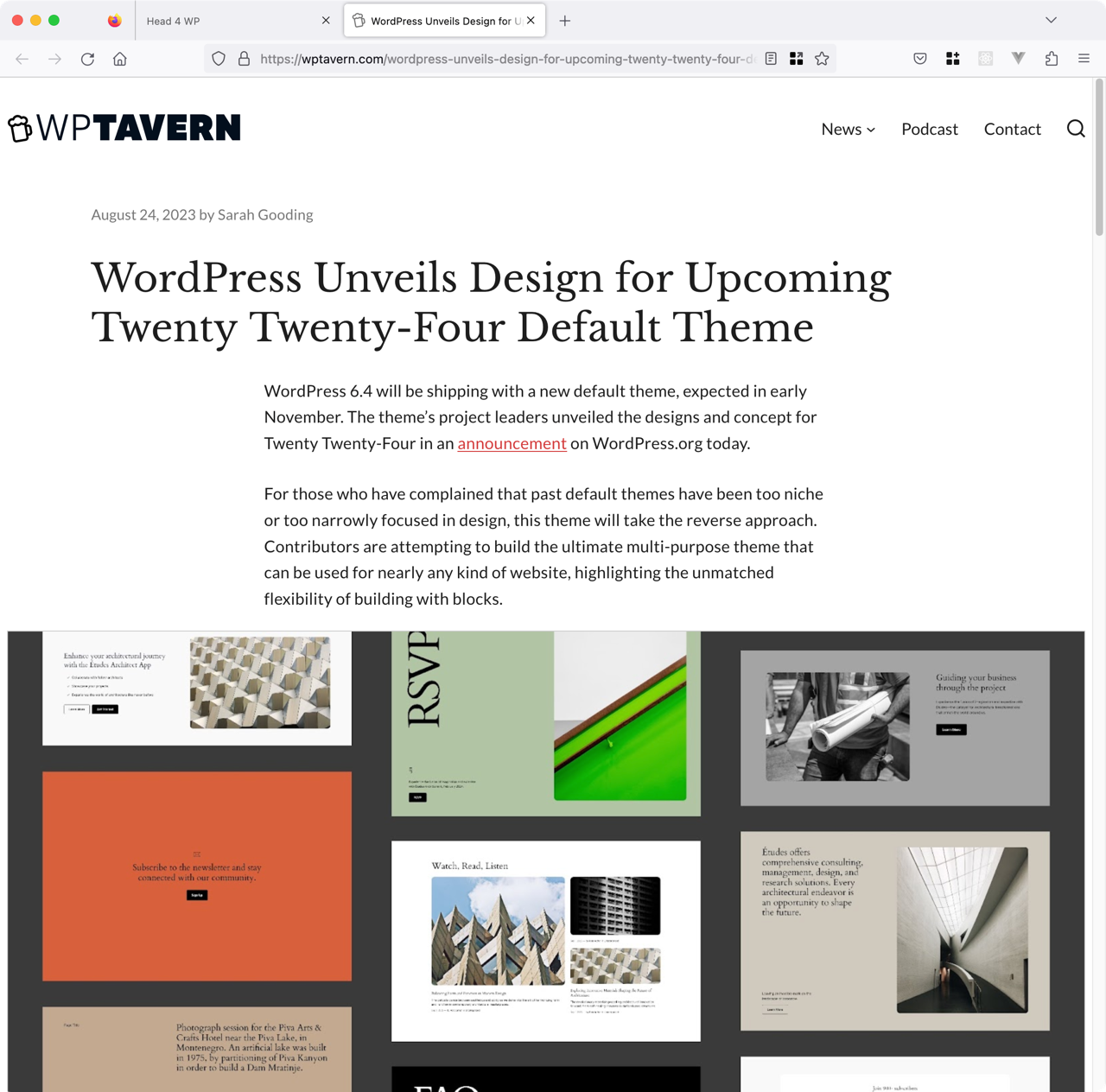
Task: Click the wptavern.com URL address field
Action: coord(507,59)
